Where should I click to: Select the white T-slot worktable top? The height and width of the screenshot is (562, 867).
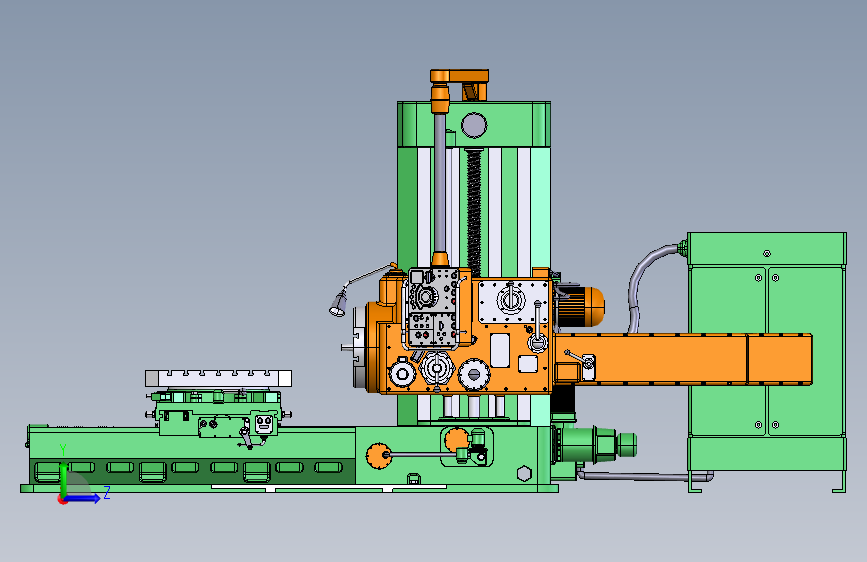(218, 378)
